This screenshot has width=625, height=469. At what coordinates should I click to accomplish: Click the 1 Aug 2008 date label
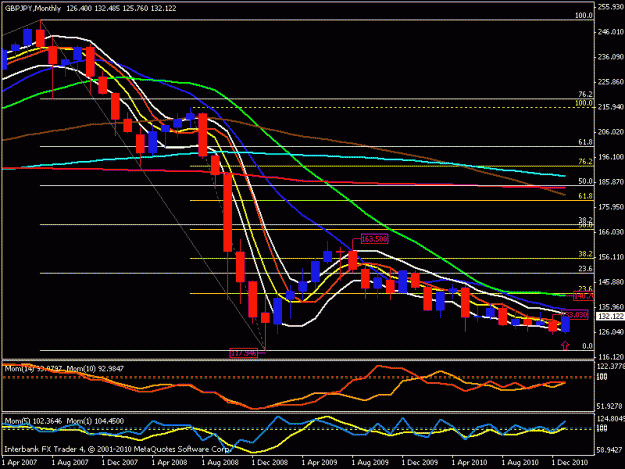[x=220, y=463]
